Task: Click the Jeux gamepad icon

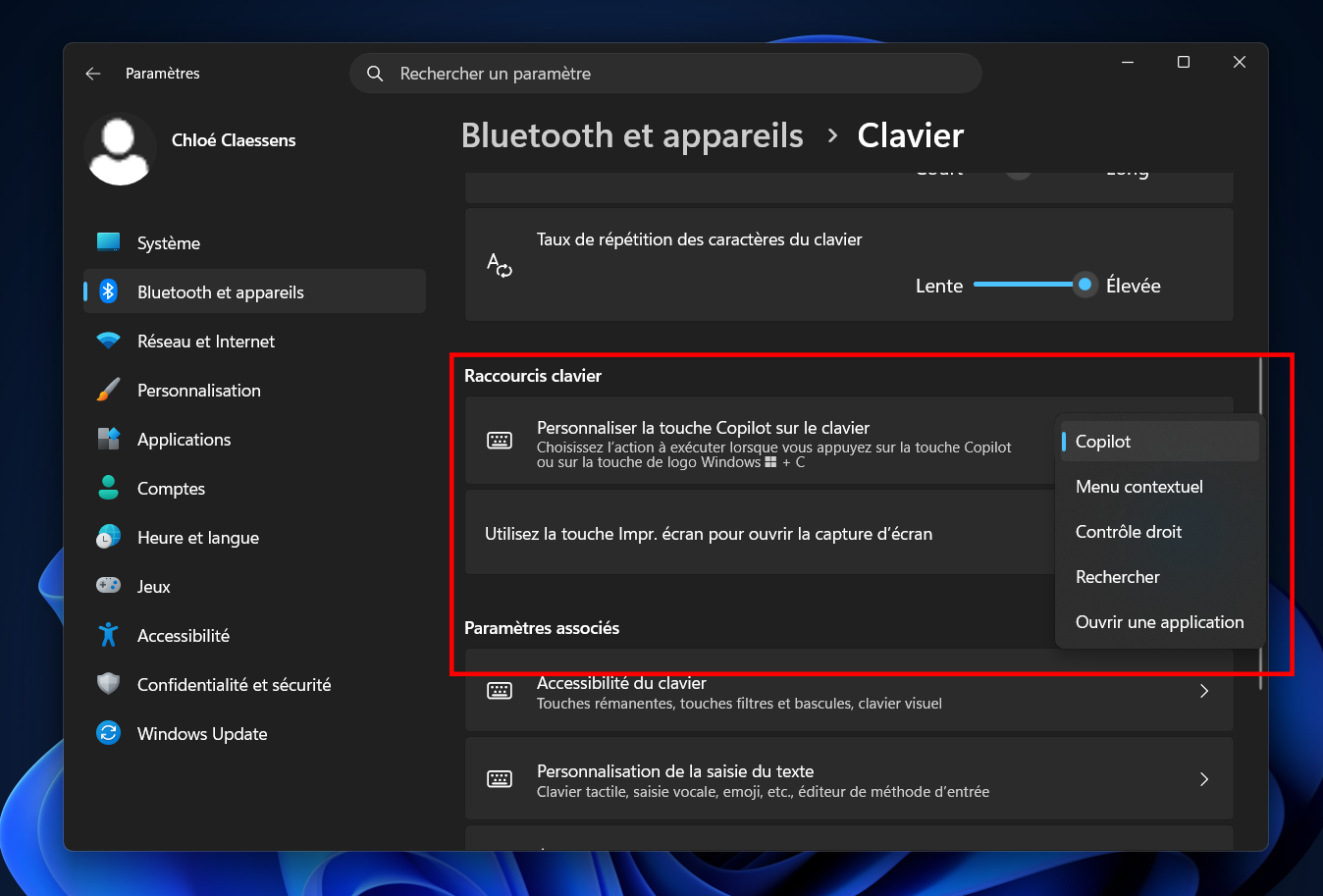Action: pyautogui.click(x=109, y=586)
